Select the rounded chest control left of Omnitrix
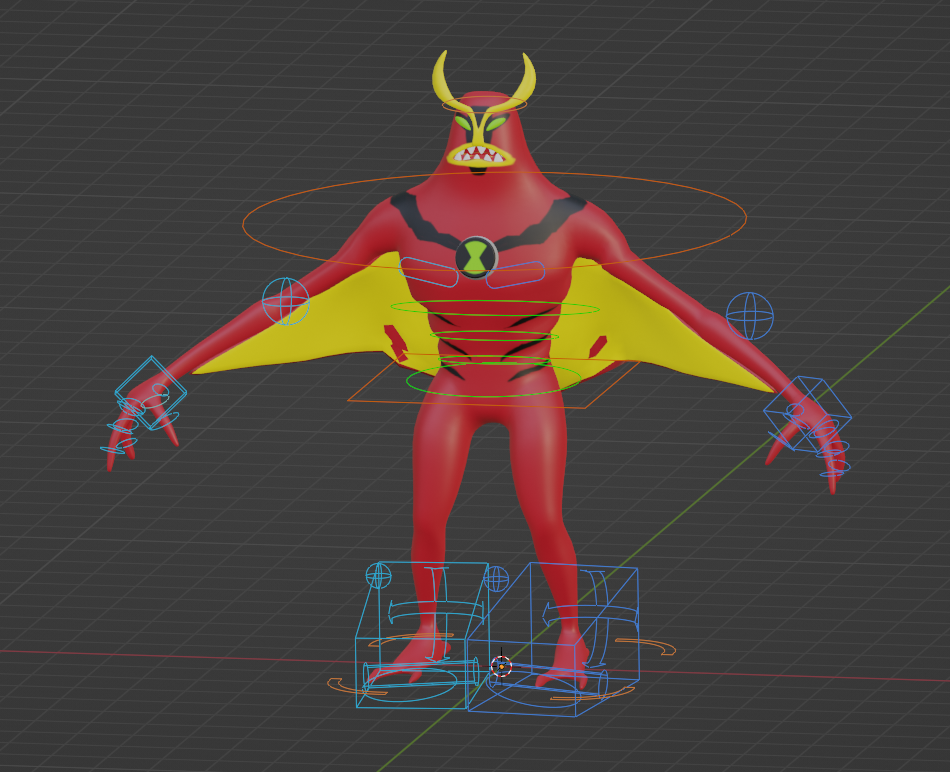The image size is (950, 772). (x=428, y=271)
